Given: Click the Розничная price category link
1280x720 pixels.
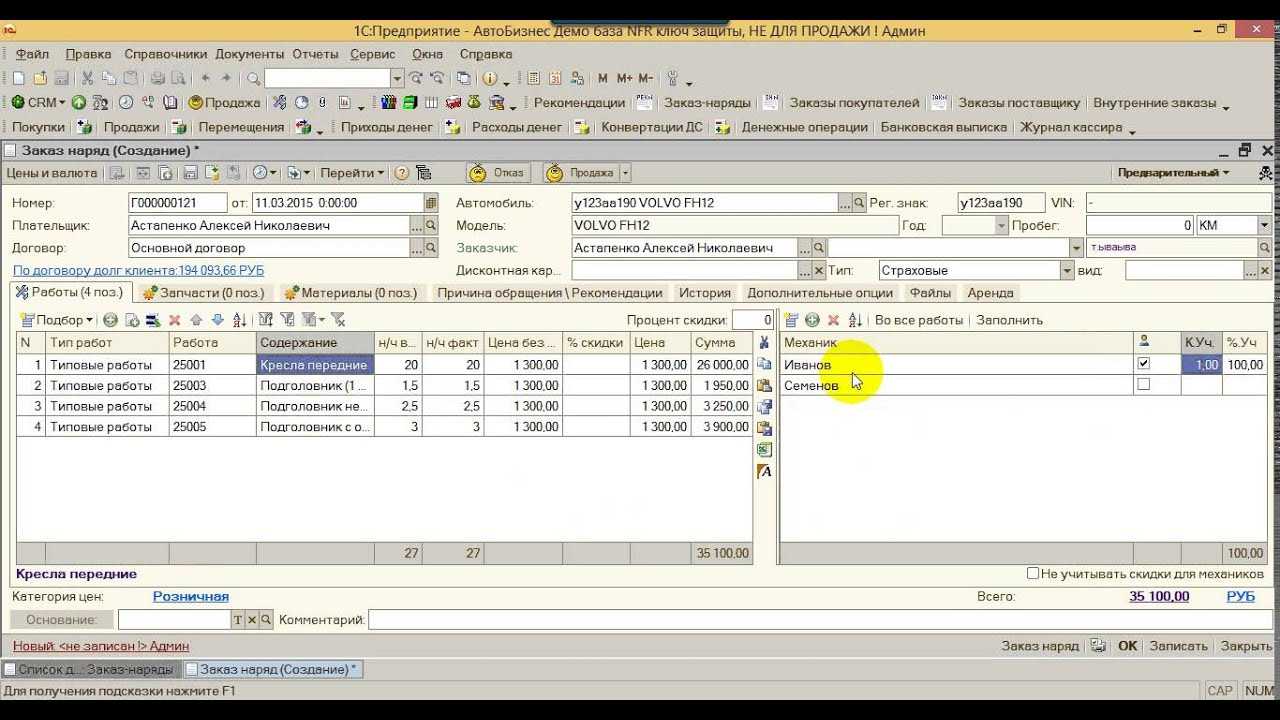Looking at the screenshot, I should click(x=191, y=597).
